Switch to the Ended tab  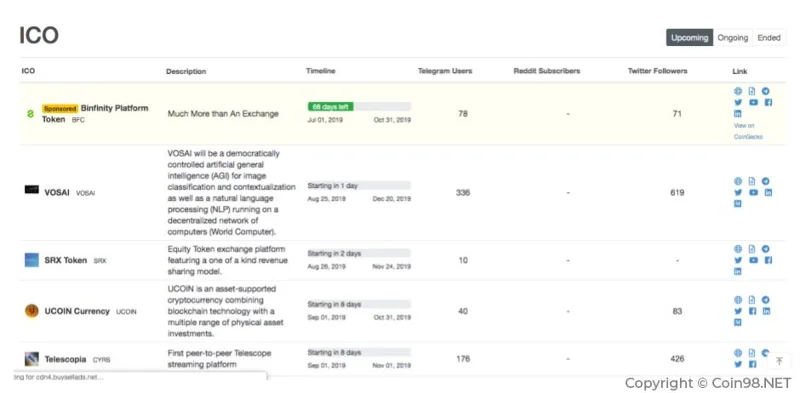[769, 38]
